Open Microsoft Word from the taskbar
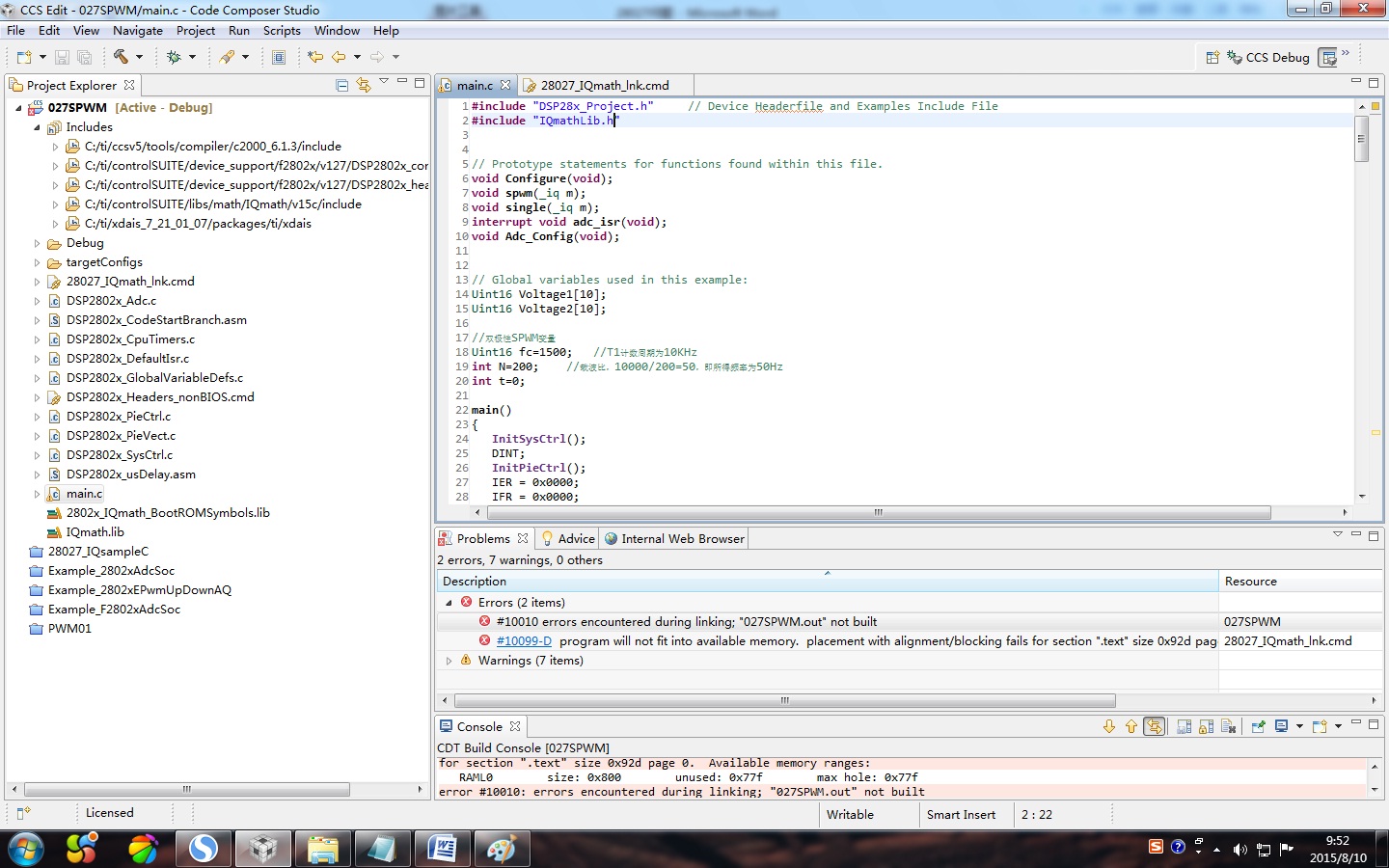The height and width of the screenshot is (868, 1389). [x=442, y=849]
